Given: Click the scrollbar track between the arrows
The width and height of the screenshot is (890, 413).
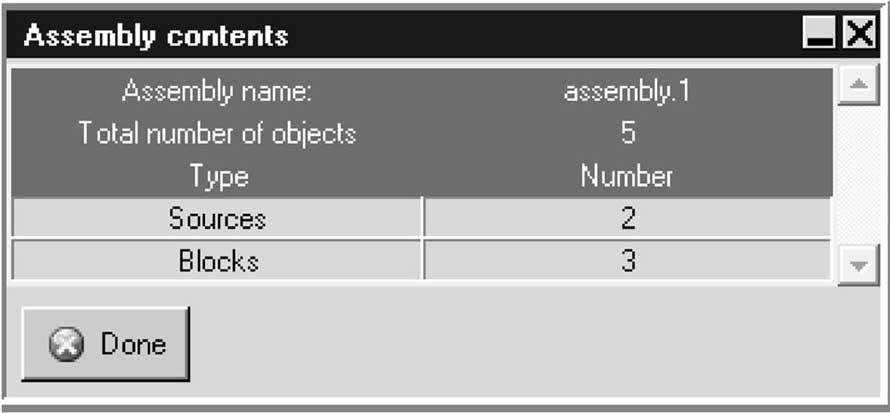Looking at the screenshot, I should (x=855, y=174).
